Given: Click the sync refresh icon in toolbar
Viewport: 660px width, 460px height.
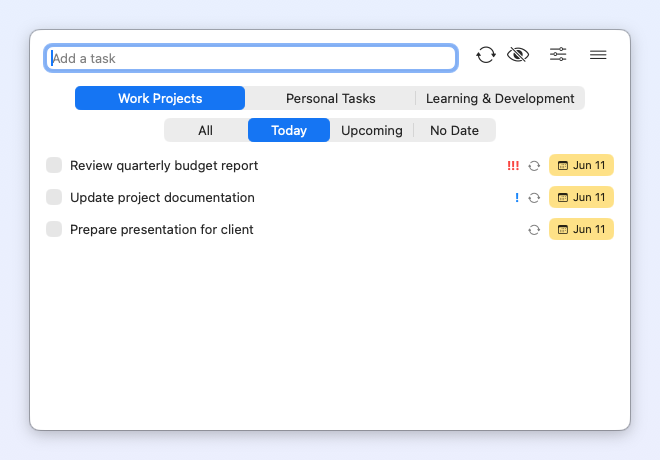Looking at the screenshot, I should [x=486, y=55].
